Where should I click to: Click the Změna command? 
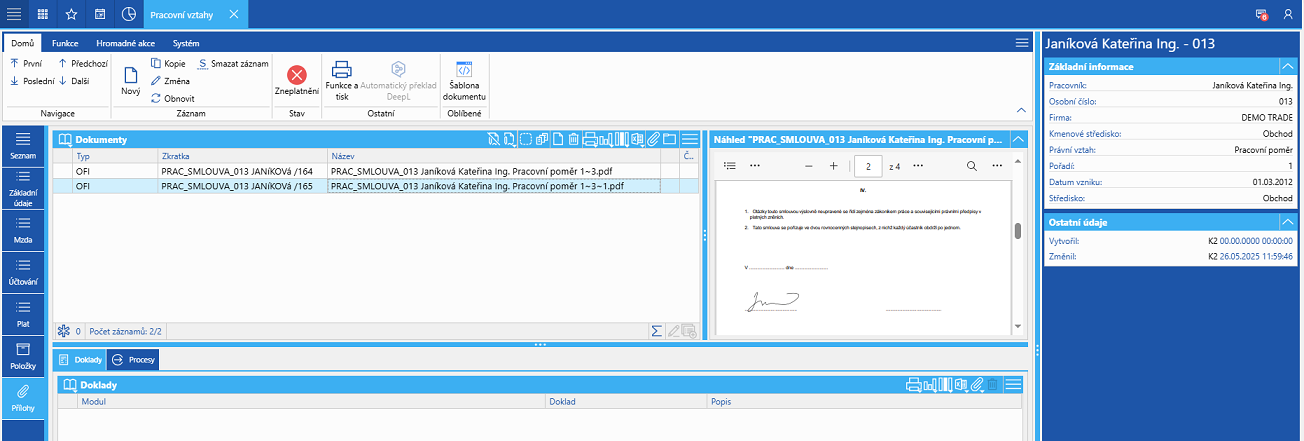(x=171, y=81)
